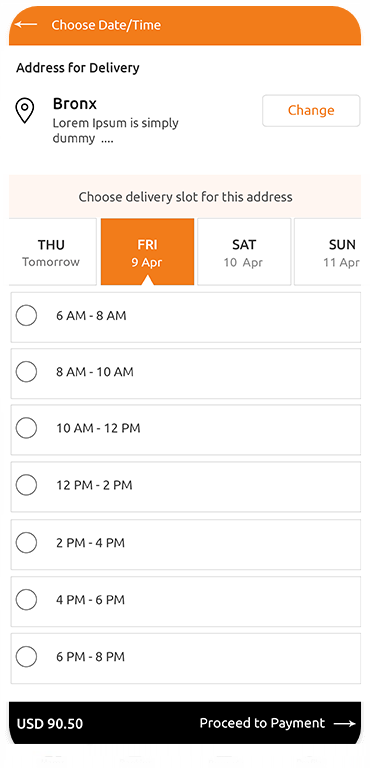Select the 8 AM - 10 AM slot

click(186, 373)
